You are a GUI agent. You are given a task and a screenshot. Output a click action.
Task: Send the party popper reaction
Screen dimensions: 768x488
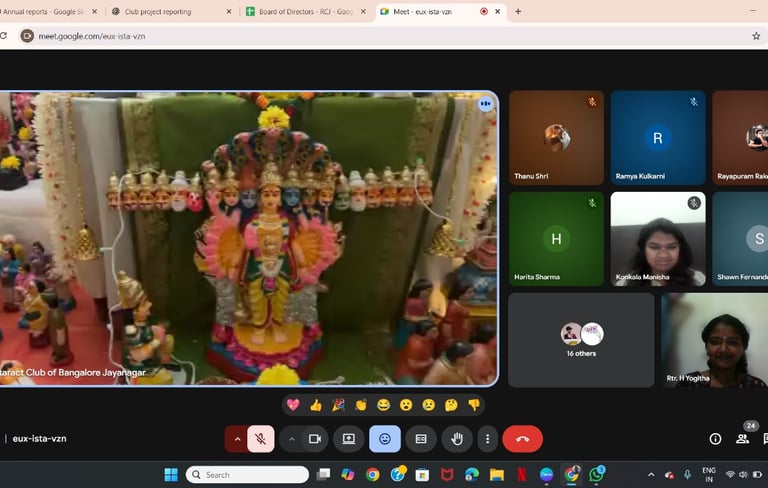(x=338, y=405)
